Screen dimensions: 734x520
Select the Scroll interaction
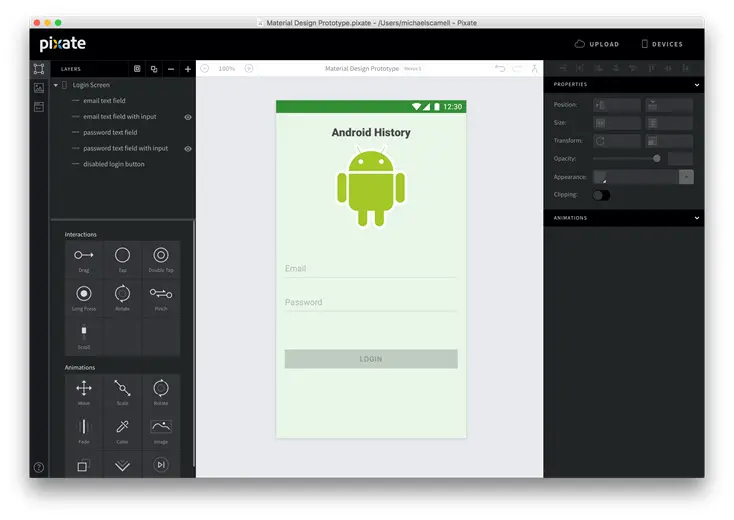pos(84,337)
